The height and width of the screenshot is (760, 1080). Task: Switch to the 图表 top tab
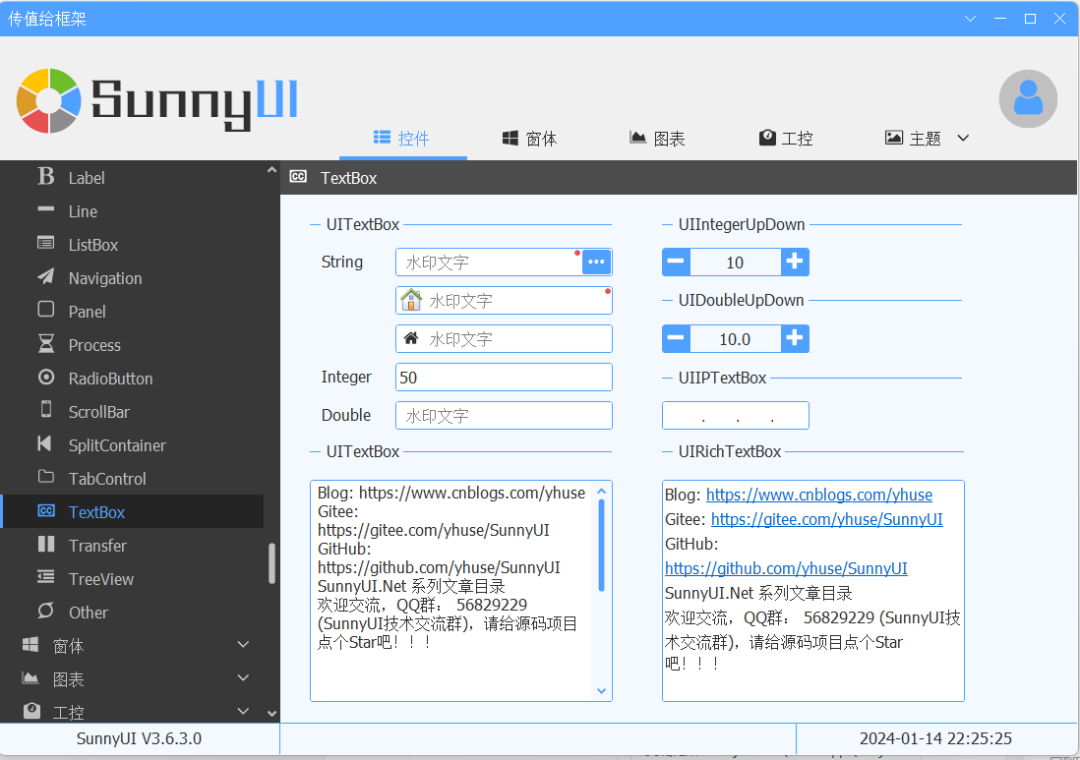tap(657, 138)
